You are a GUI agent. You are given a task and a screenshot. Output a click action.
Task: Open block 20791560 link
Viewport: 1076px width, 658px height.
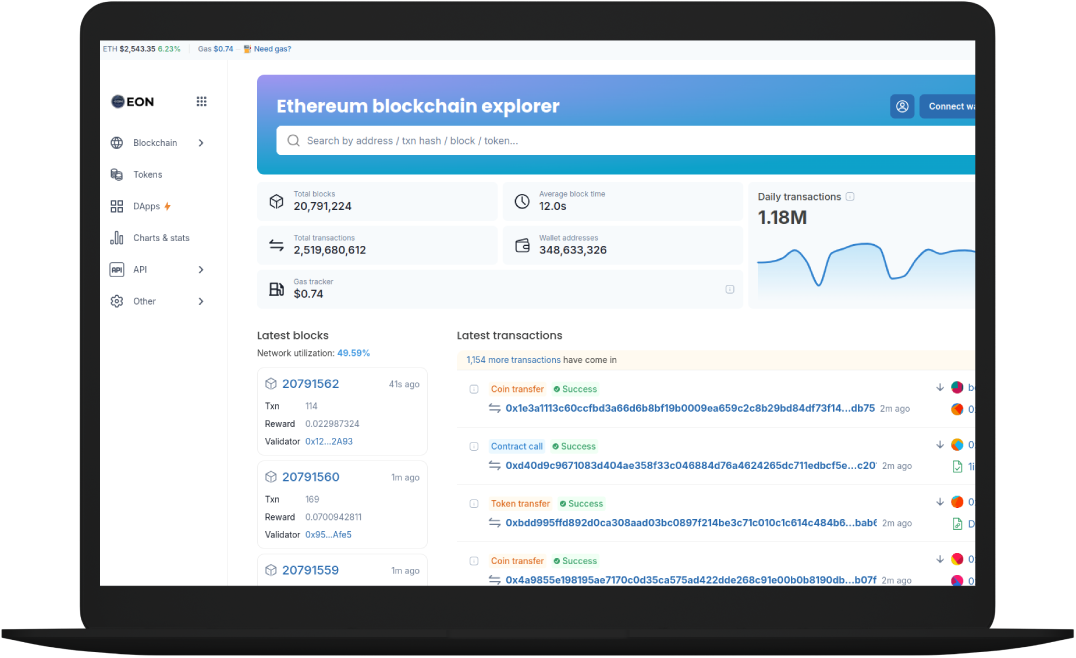click(x=310, y=477)
